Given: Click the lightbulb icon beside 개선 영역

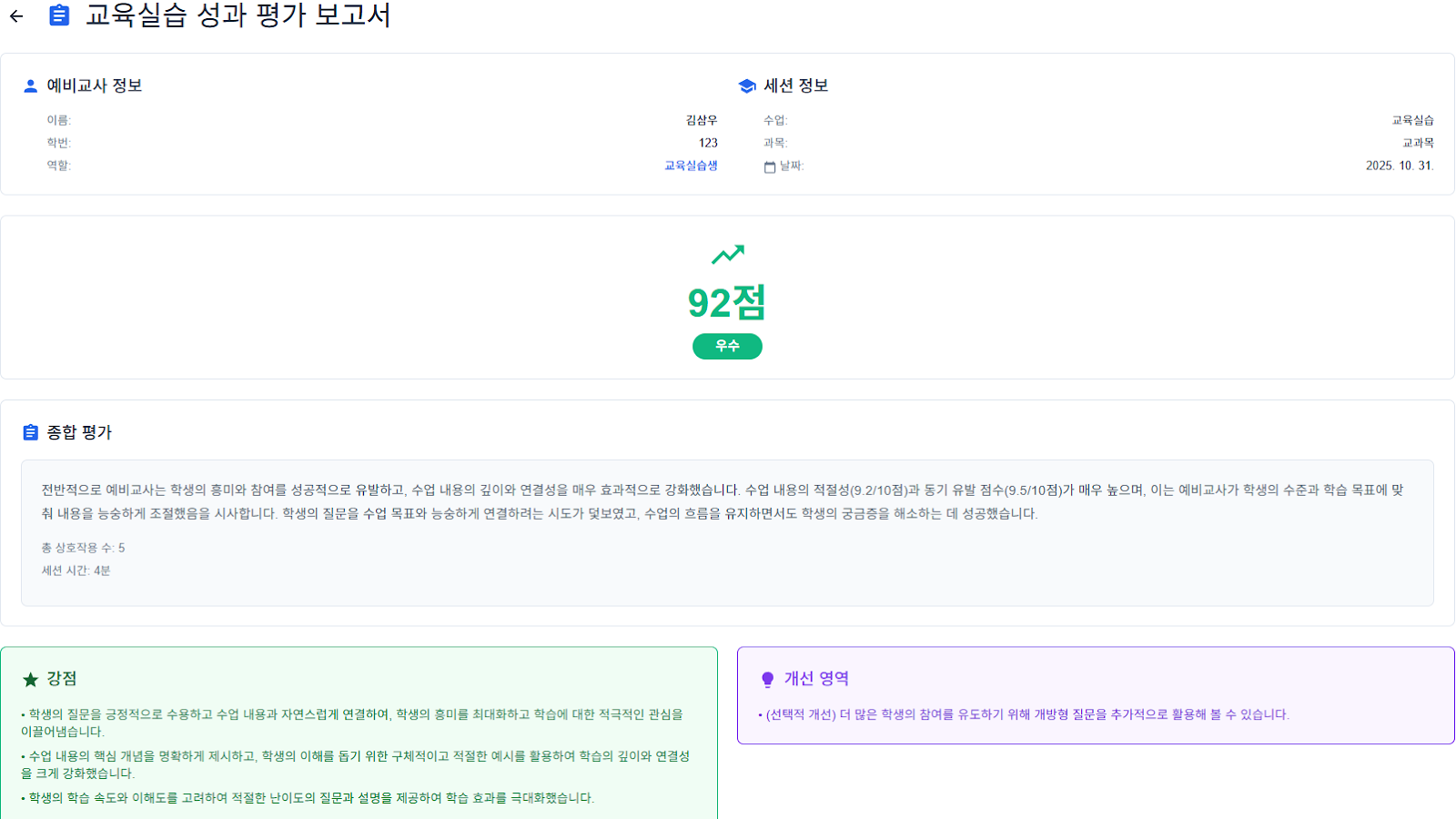Looking at the screenshot, I should [x=767, y=679].
